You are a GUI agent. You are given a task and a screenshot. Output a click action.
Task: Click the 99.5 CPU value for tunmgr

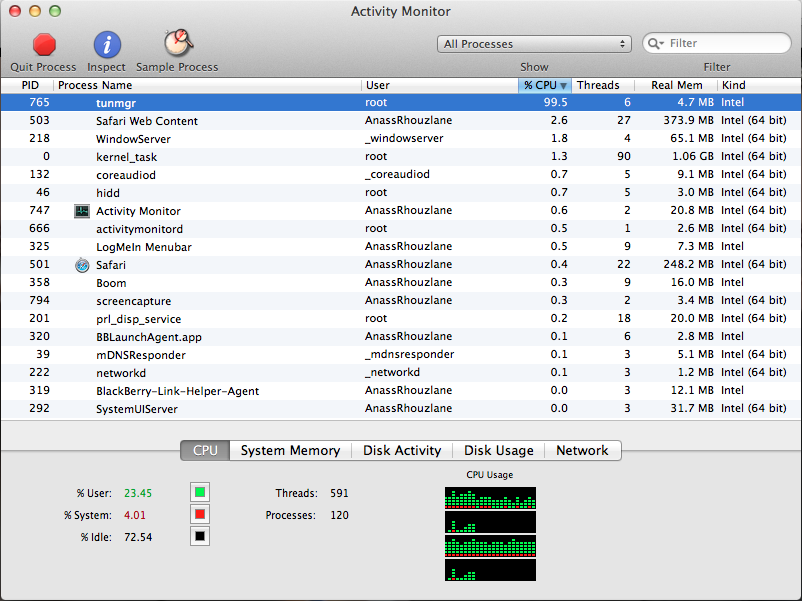click(x=555, y=102)
